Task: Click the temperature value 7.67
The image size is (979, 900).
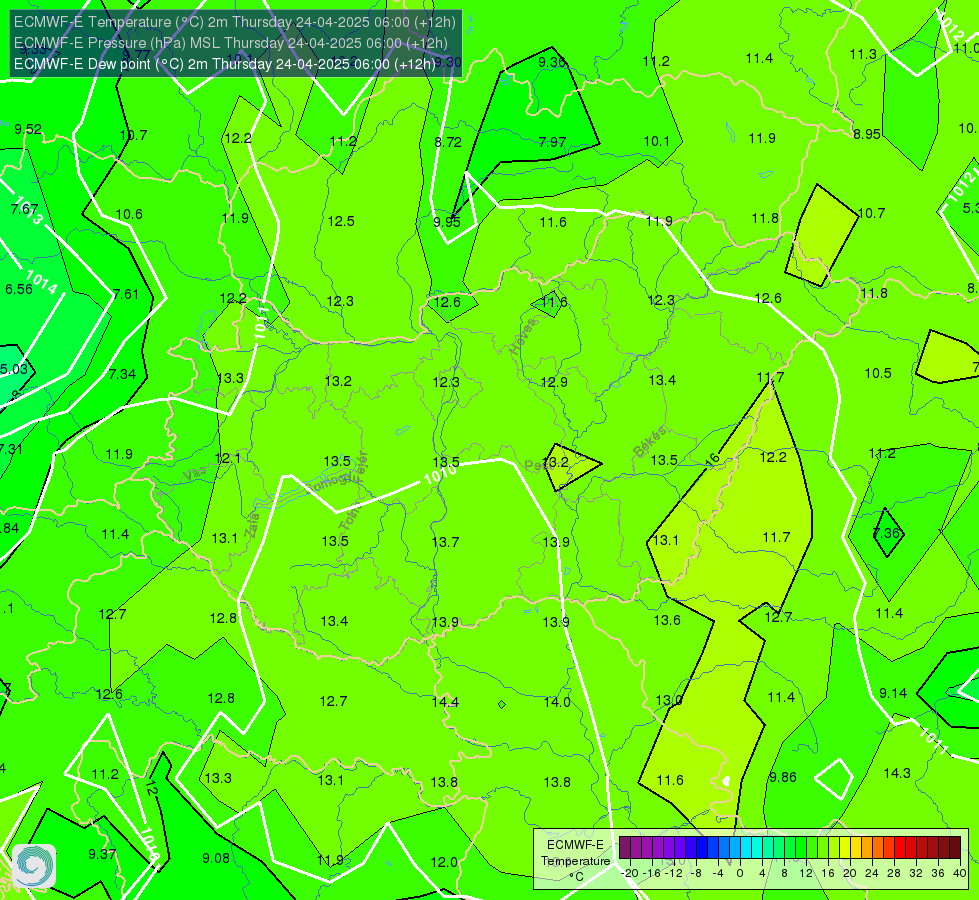Action: click(24, 209)
